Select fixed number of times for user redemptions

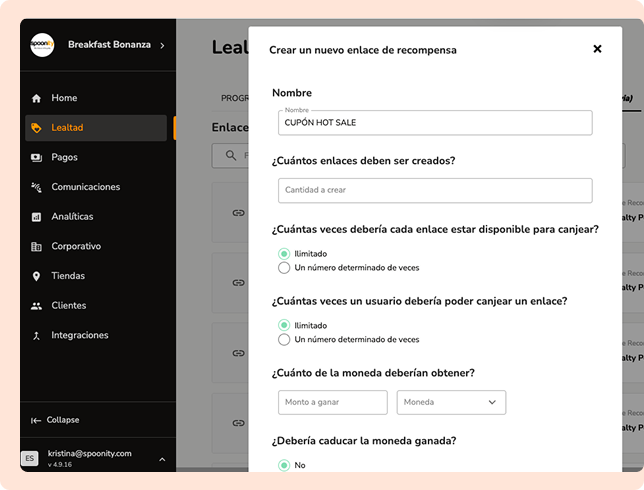click(284, 340)
